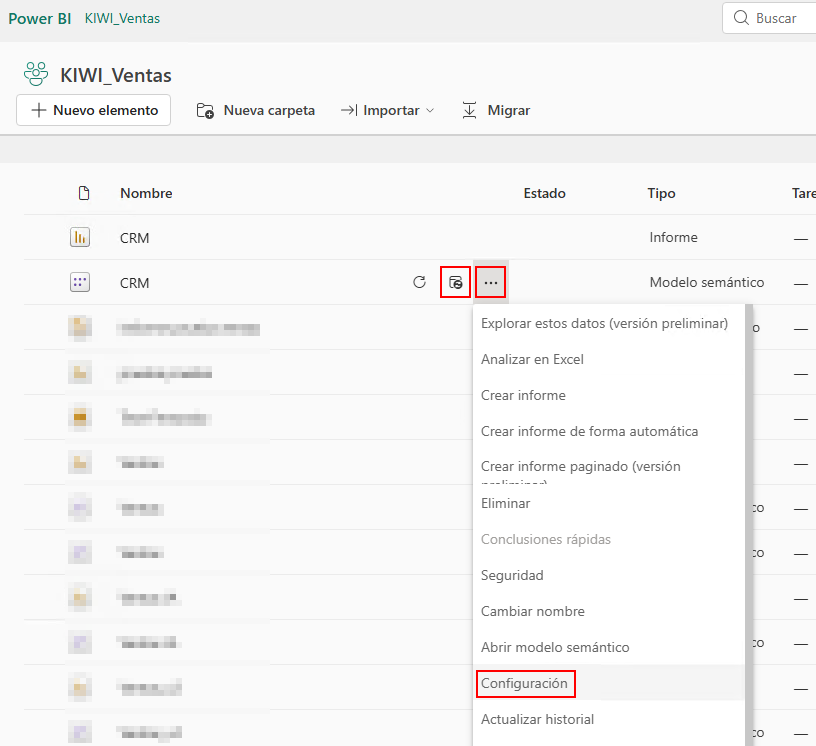Viewport: 816px width, 746px height.
Task: Choose Eliminar from the context menu
Action: tap(506, 504)
